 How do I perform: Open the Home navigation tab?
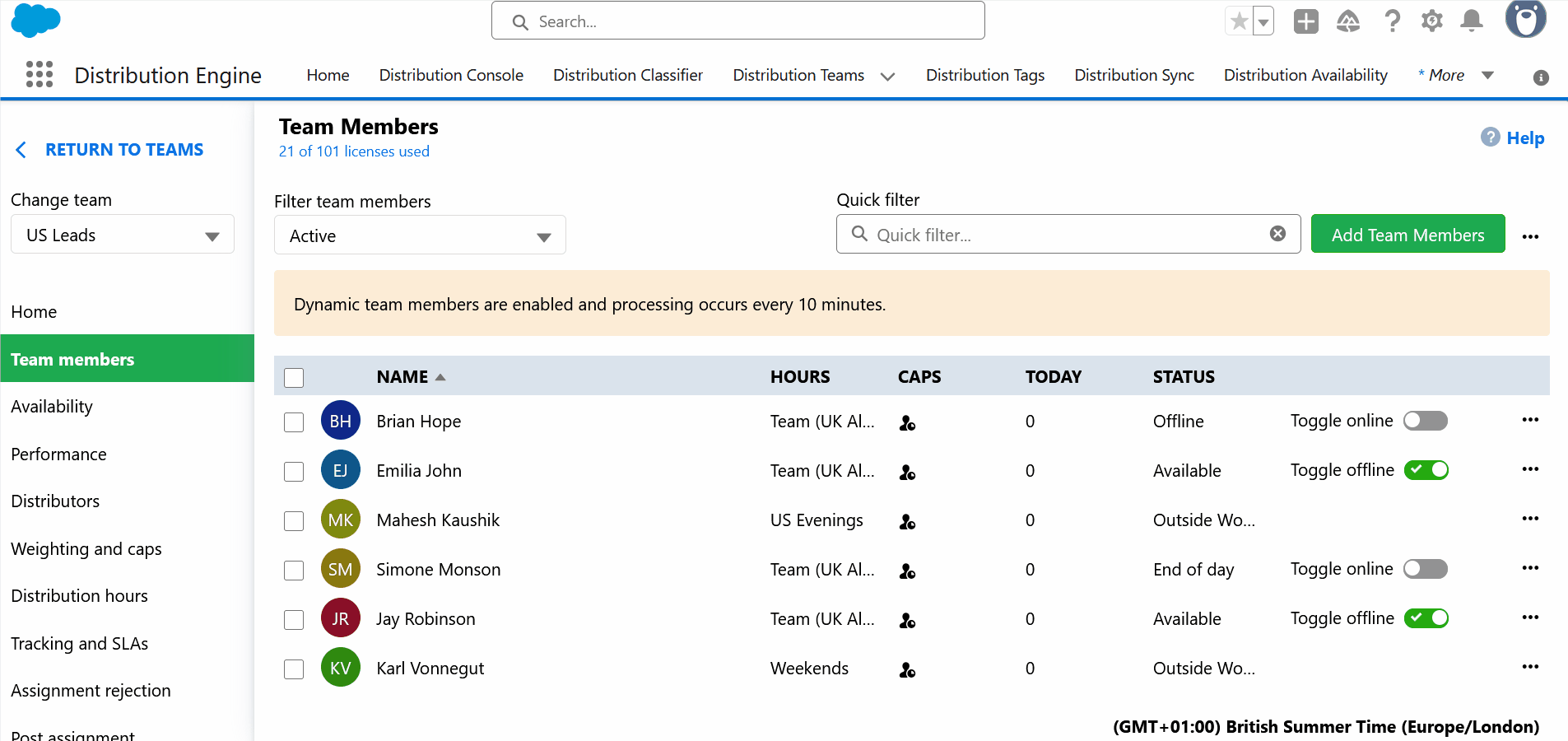[x=328, y=75]
